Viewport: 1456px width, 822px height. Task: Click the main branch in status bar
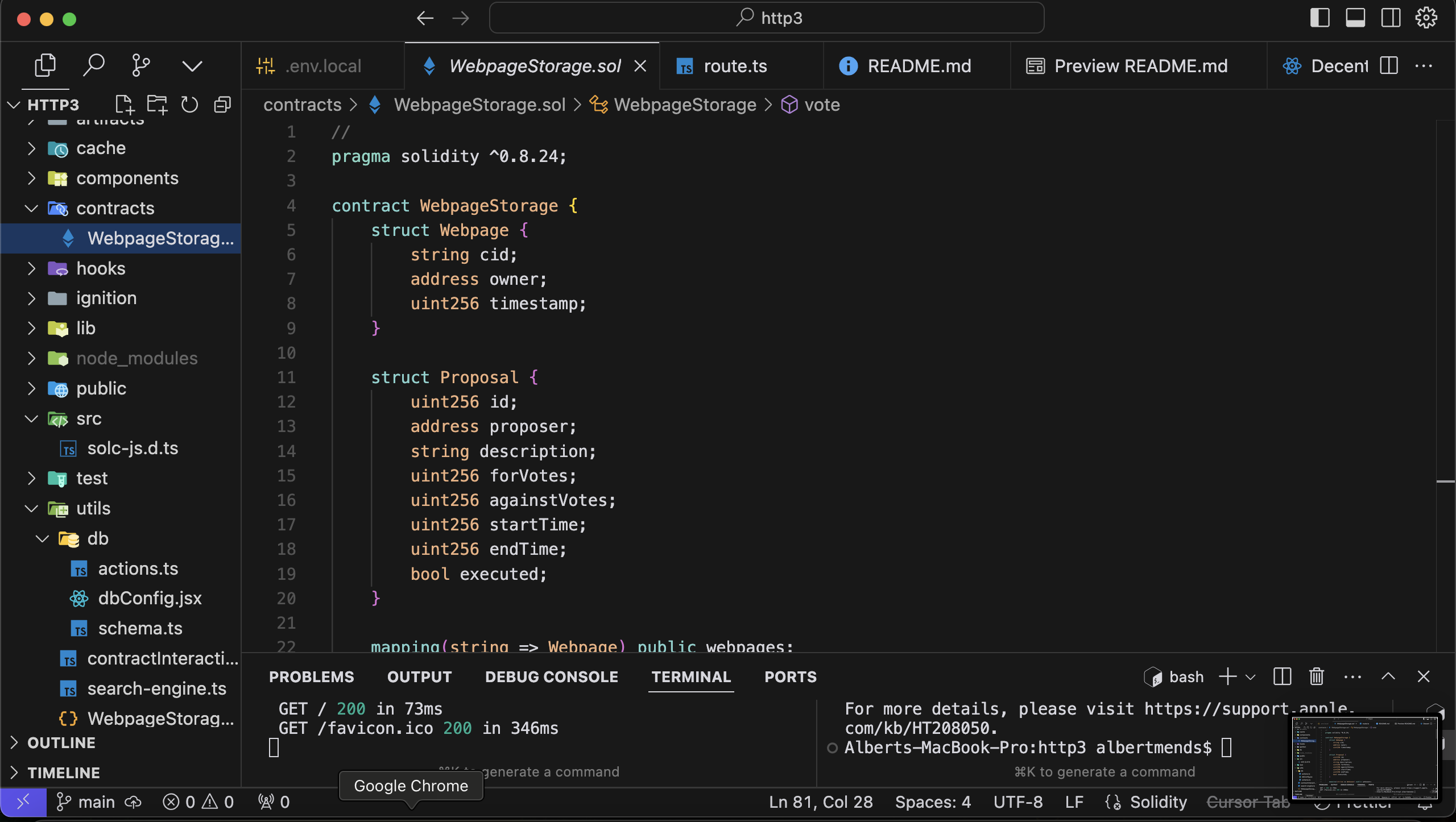point(96,802)
